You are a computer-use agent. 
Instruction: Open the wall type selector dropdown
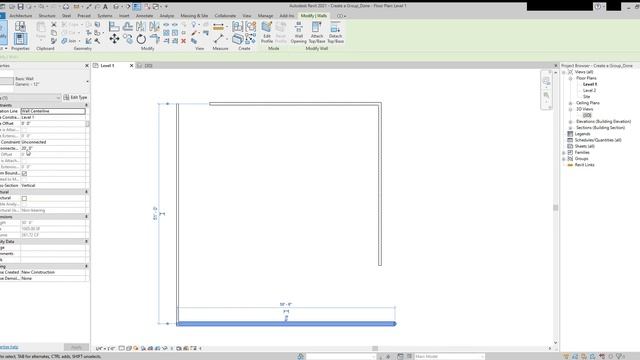tap(87, 82)
